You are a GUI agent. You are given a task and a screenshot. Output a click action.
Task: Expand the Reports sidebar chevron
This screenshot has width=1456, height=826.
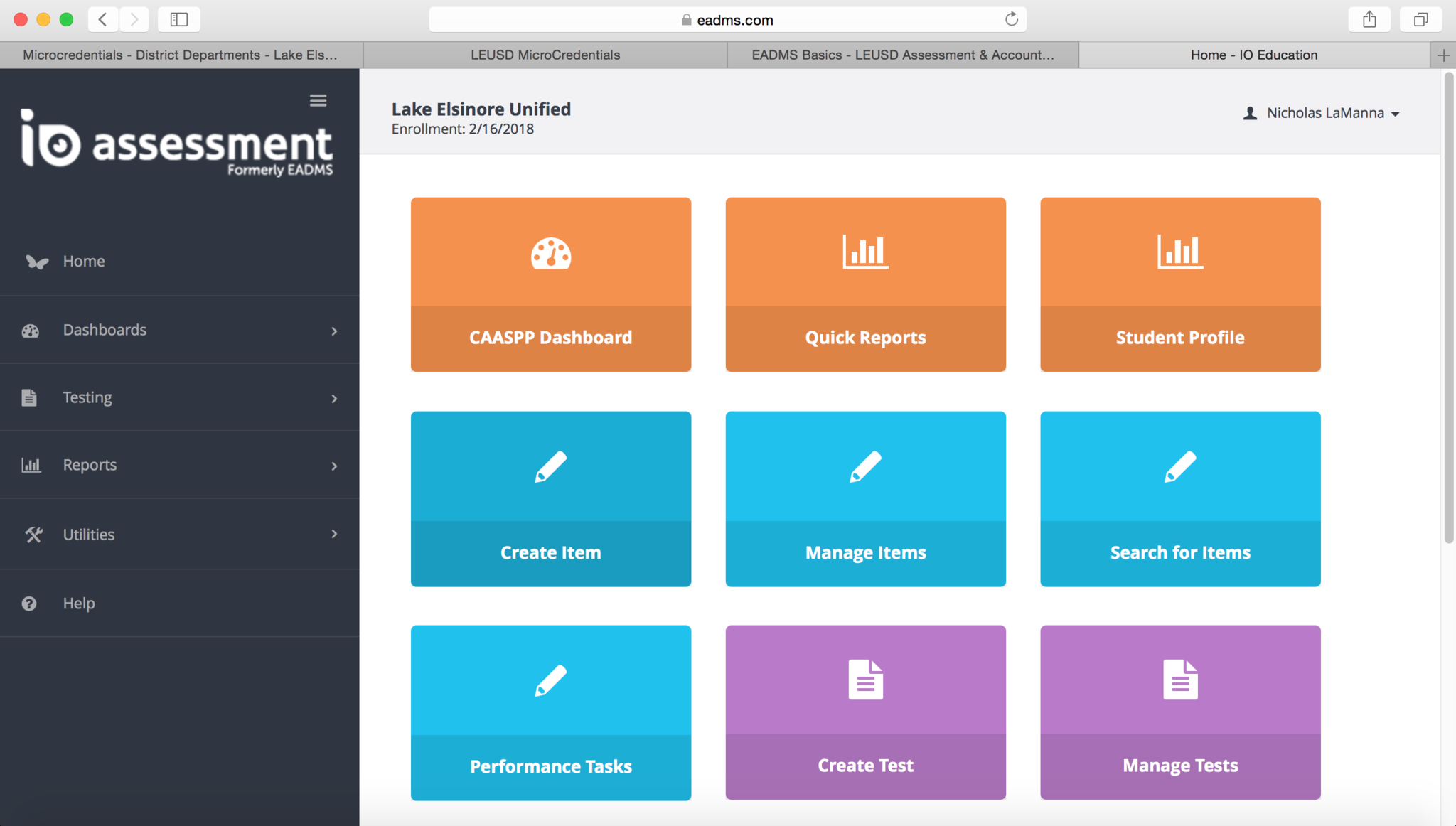(x=334, y=466)
